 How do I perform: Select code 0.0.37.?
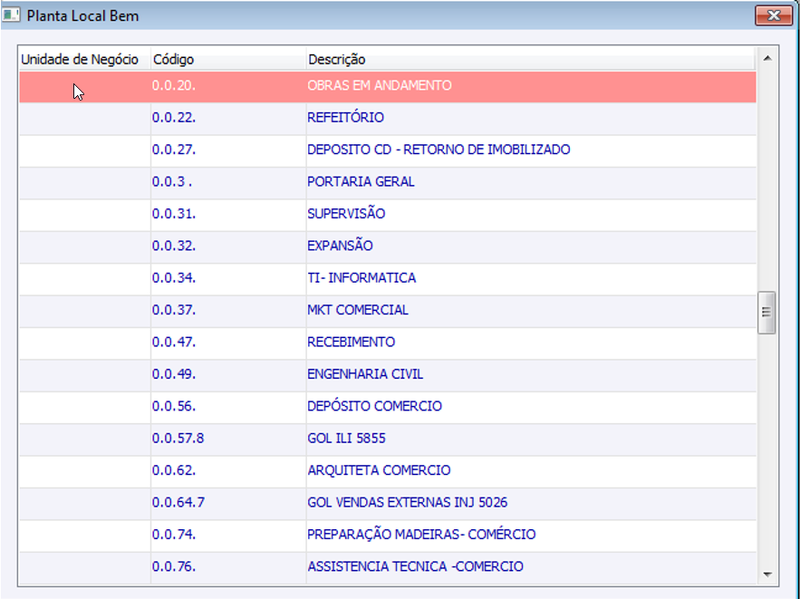pyautogui.click(x=173, y=310)
